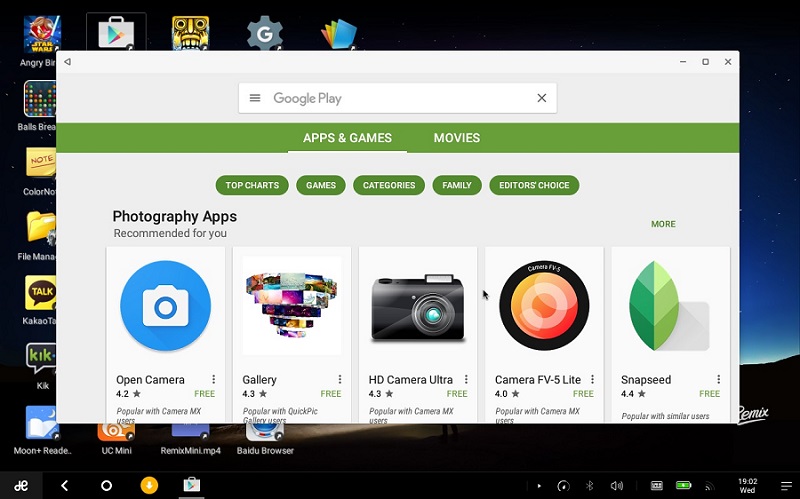Check battery status tray icon
Screen dimensions: 800x499
coord(683,485)
